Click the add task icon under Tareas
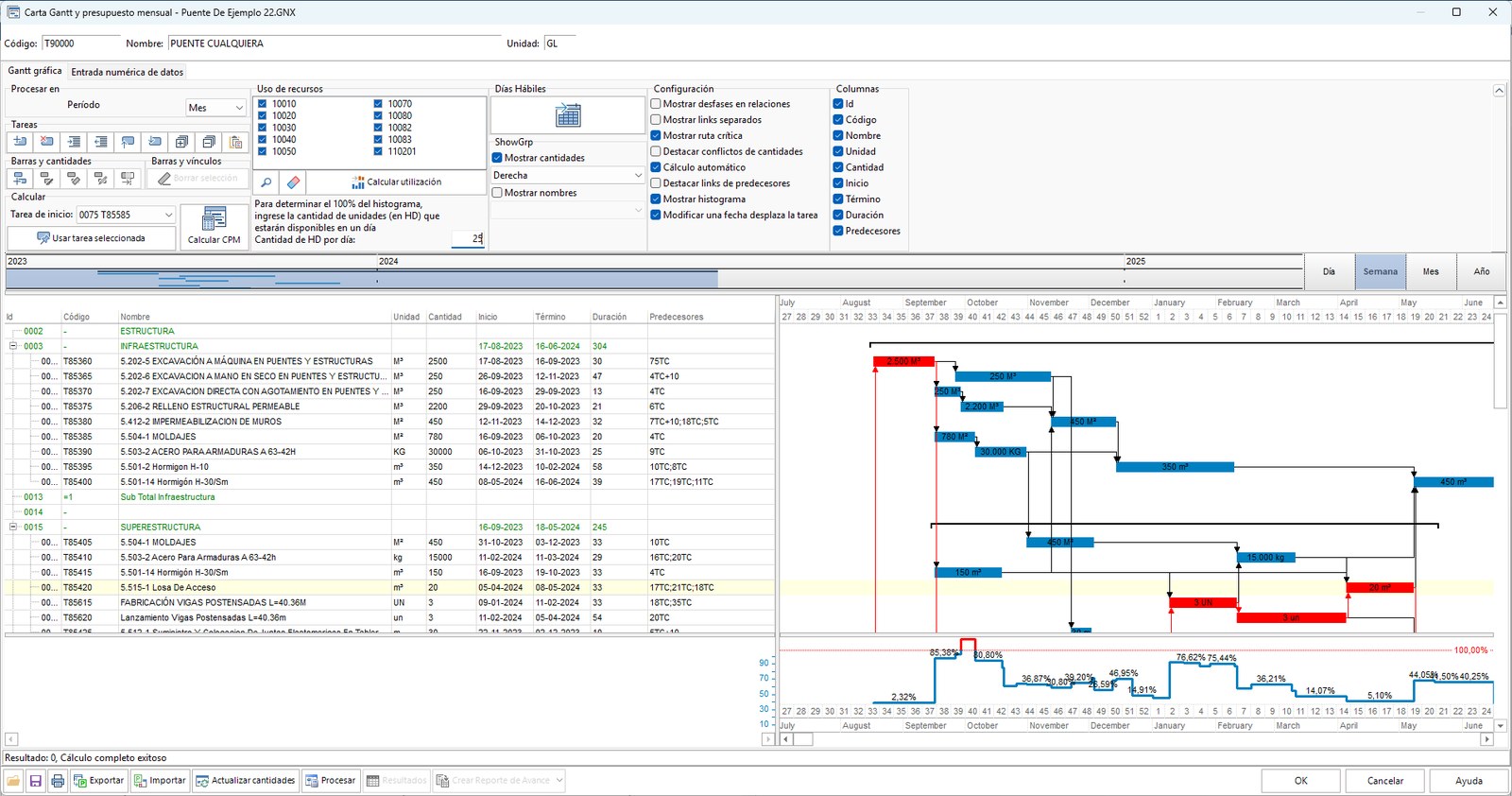 pyautogui.click(x=20, y=142)
